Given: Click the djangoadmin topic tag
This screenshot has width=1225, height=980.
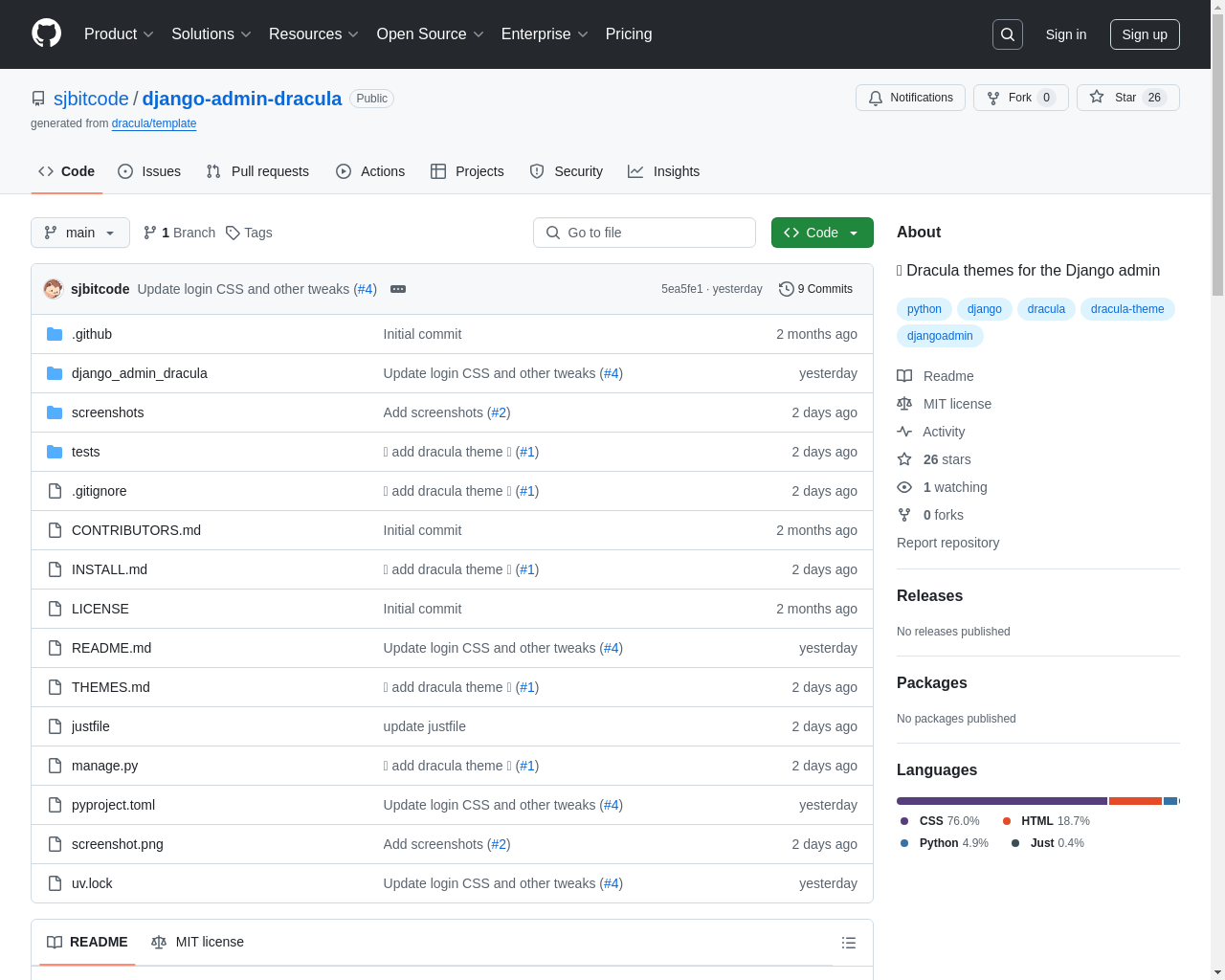Looking at the screenshot, I should [940, 336].
